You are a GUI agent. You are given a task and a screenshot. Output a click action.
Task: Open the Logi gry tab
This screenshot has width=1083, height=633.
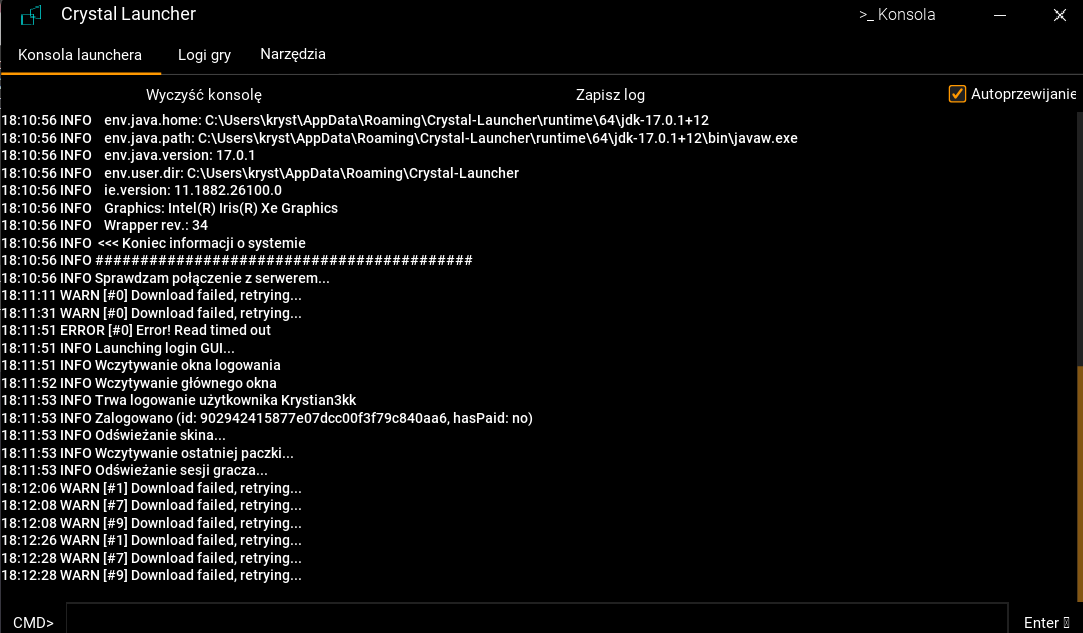[x=204, y=55]
